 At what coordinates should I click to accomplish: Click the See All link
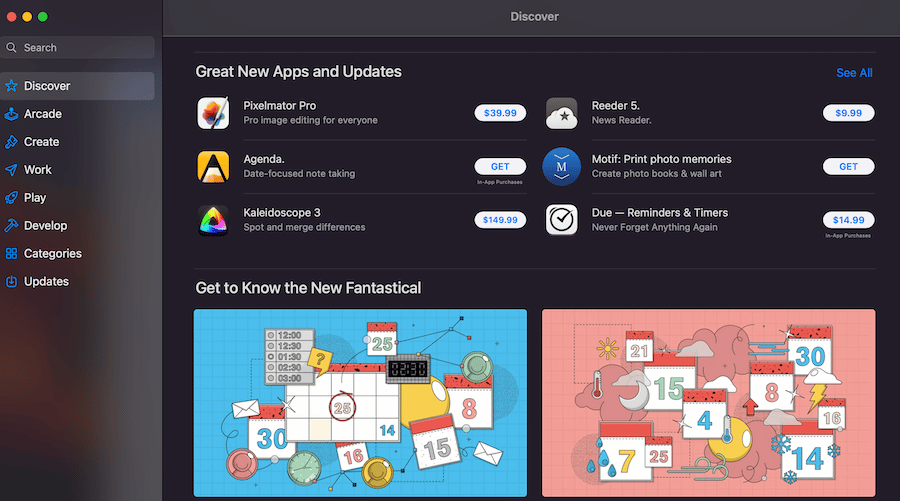point(854,73)
